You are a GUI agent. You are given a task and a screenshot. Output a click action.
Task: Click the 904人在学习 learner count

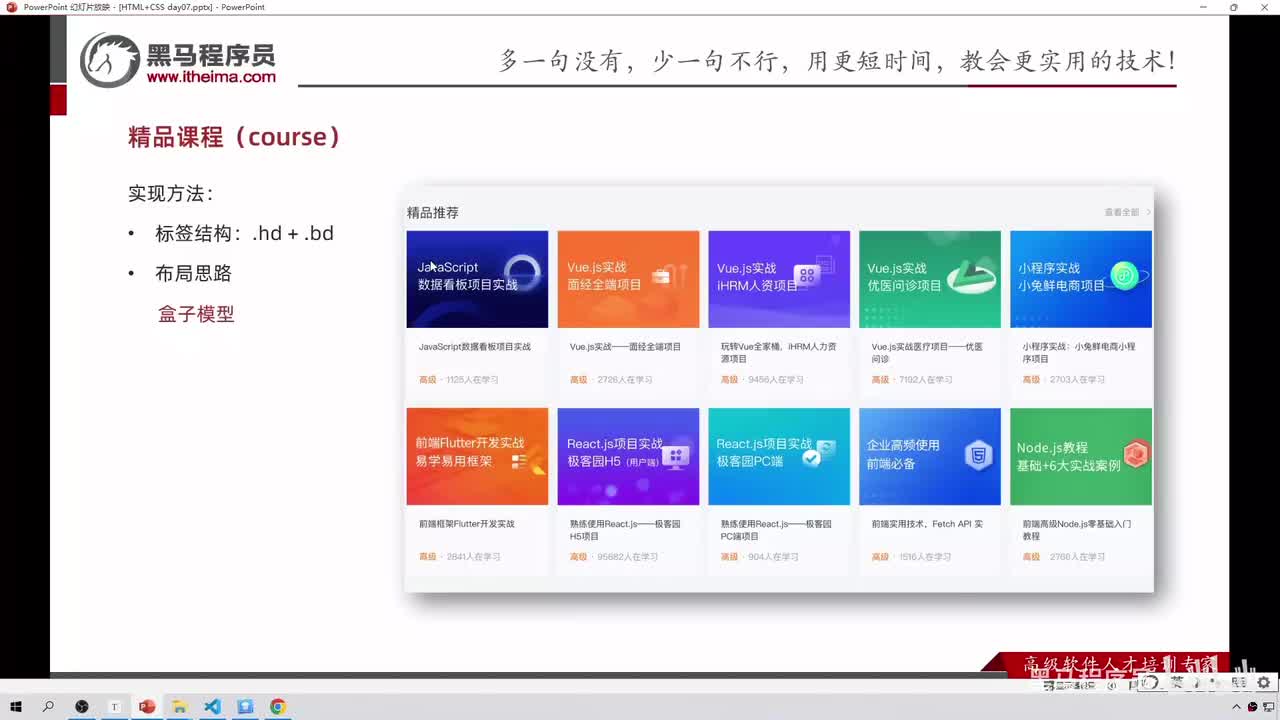pyautogui.click(x=773, y=557)
